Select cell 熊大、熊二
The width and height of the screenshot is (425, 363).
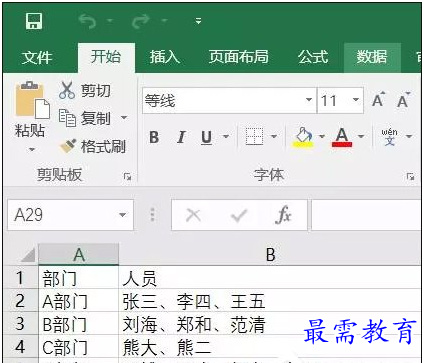[x=270, y=347]
